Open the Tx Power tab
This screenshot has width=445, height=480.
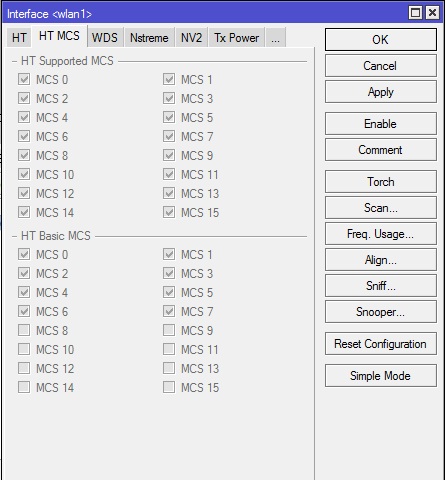236,38
